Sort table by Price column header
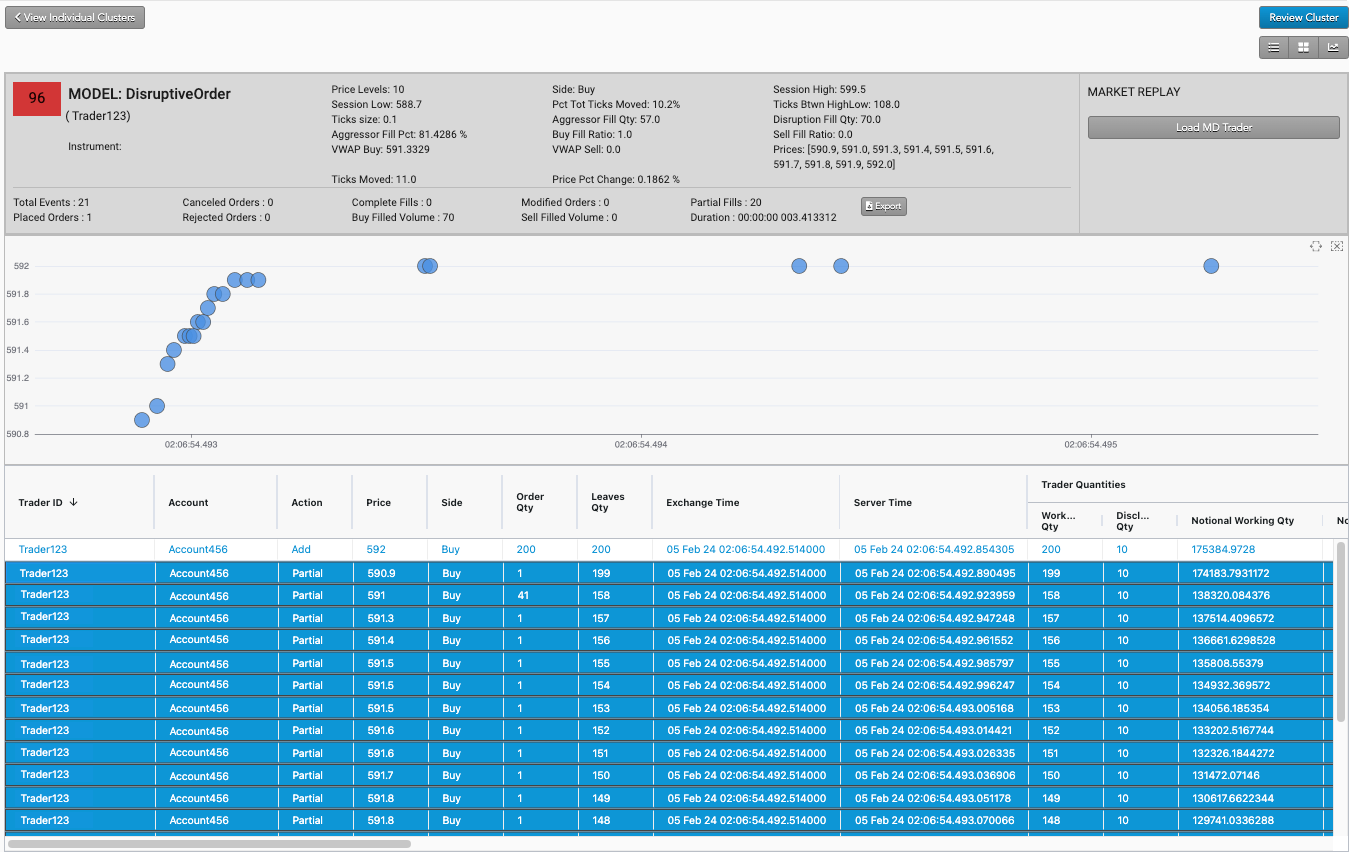Image resolution: width=1349 pixels, height=852 pixels. (378, 502)
